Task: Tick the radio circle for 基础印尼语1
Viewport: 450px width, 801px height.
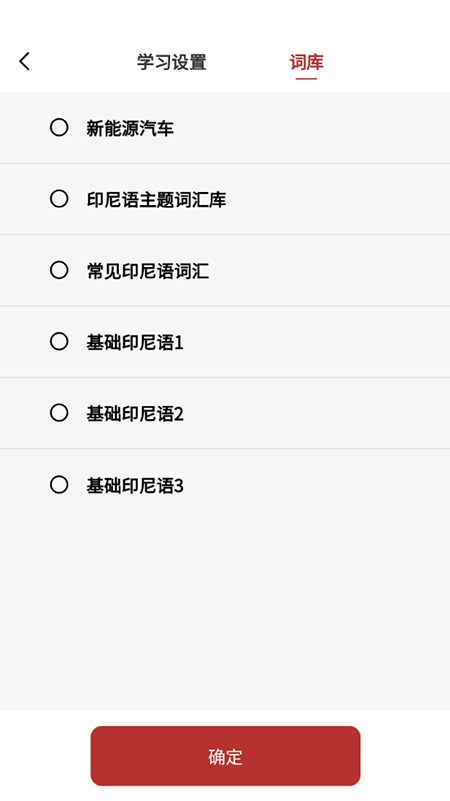Action: click(59, 341)
